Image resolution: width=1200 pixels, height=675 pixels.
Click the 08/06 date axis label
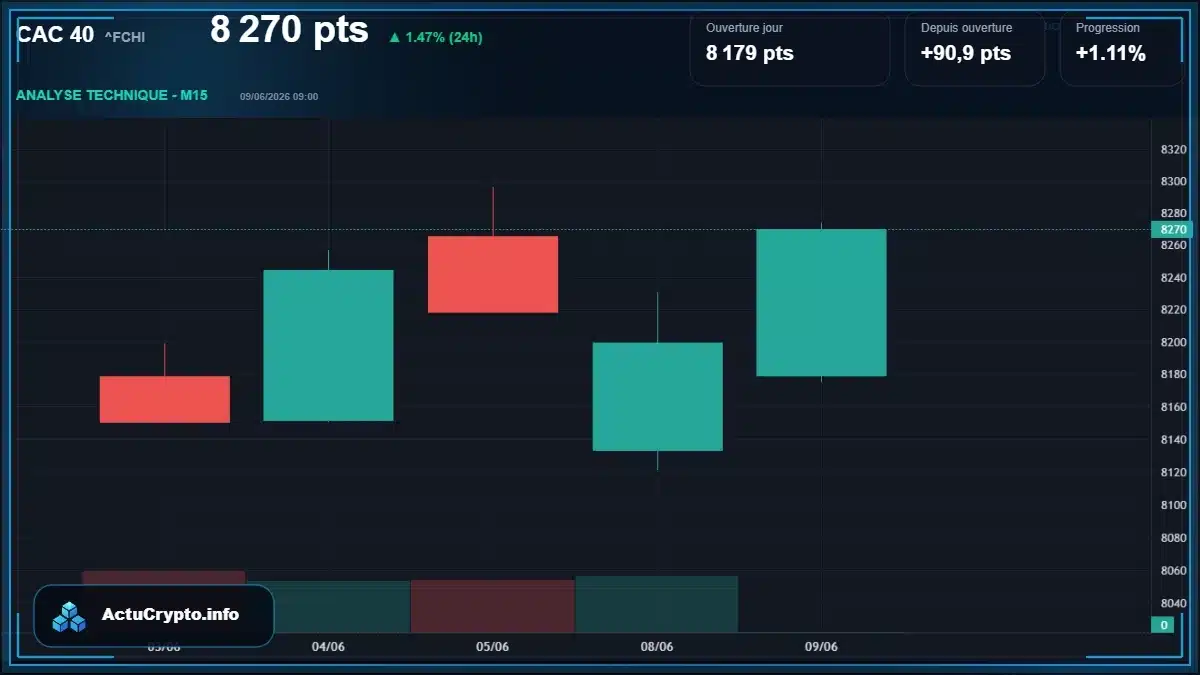657,647
